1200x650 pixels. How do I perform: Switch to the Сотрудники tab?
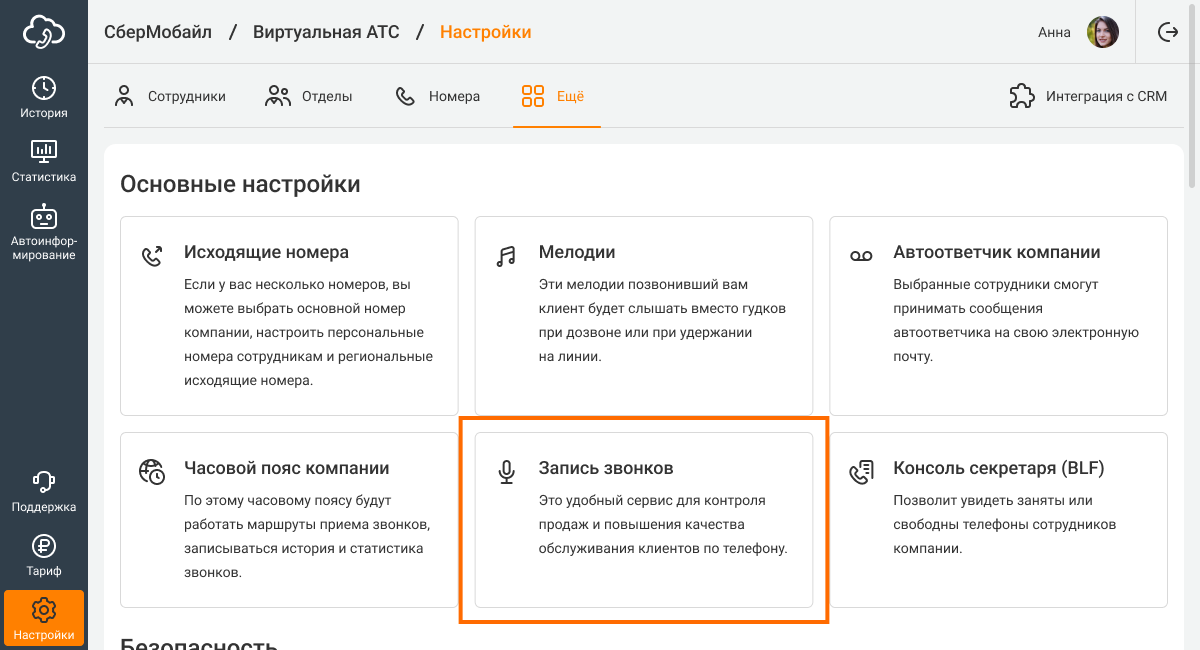tap(170, 97)
